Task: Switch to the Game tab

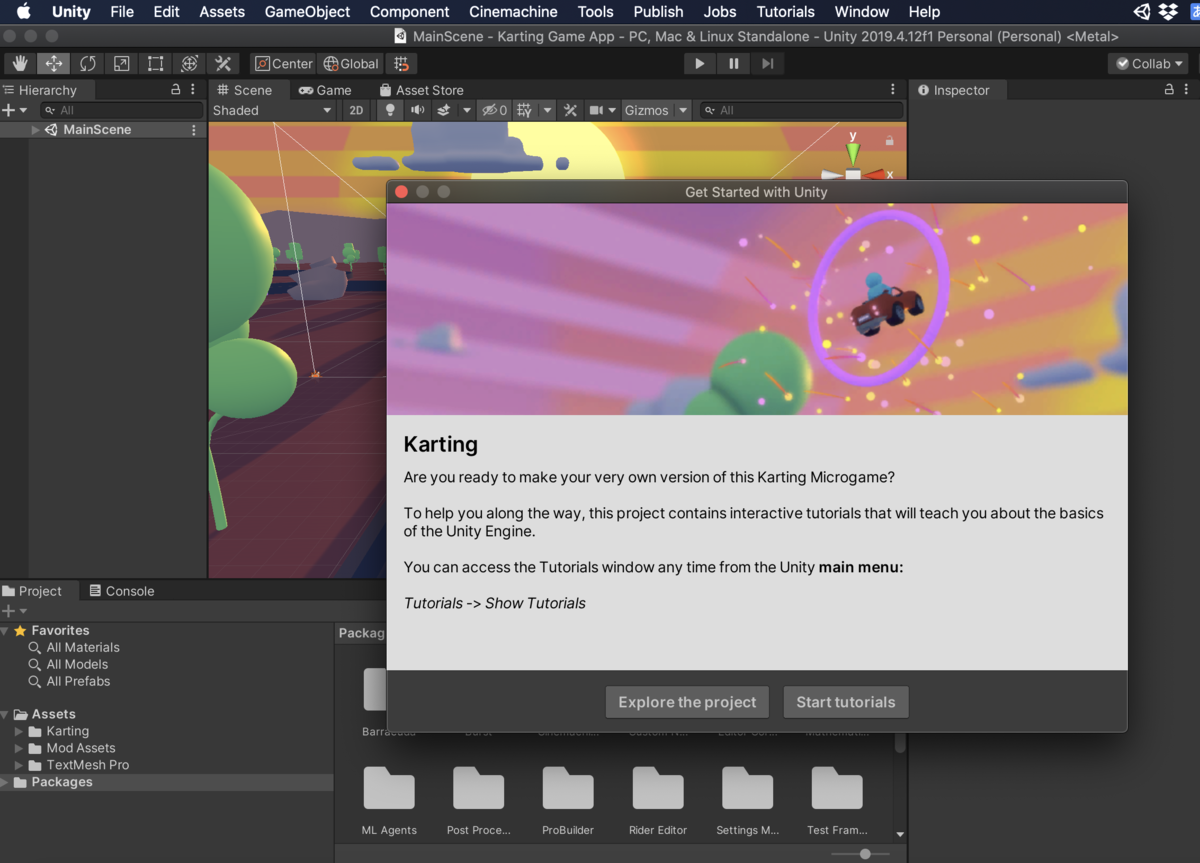Action: pos(325,90)
